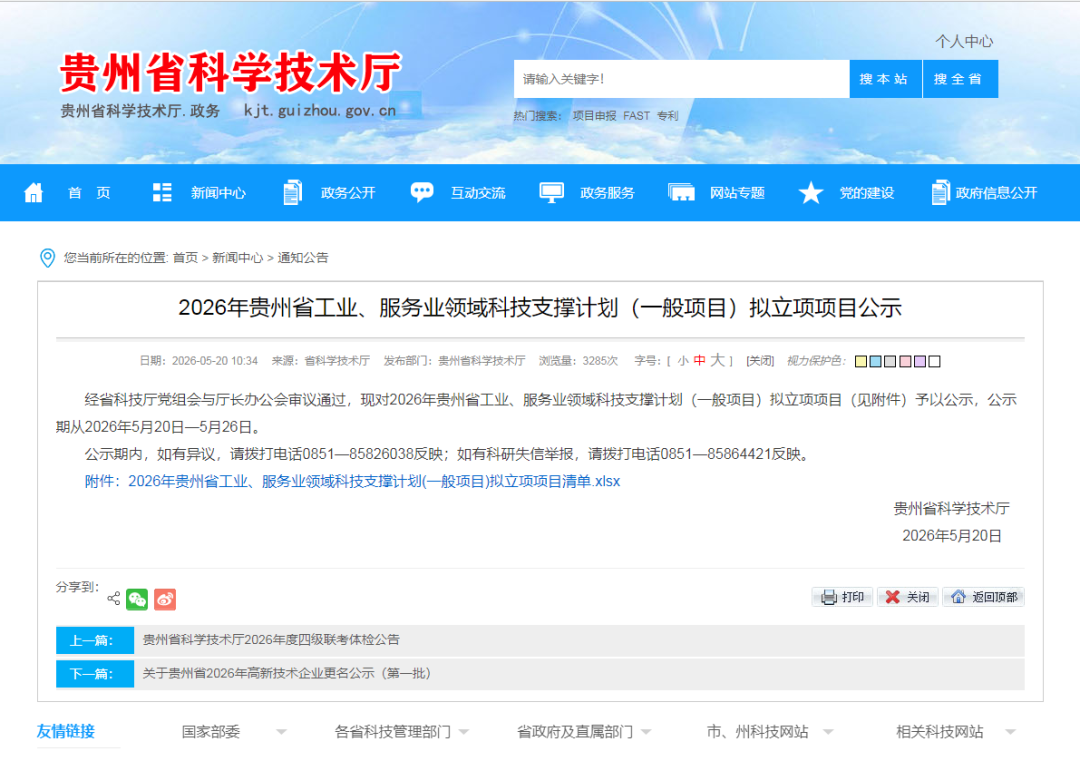Open 首页 menu item
The width and height of the screenshot is (1080, 761).
click(90, 193)
